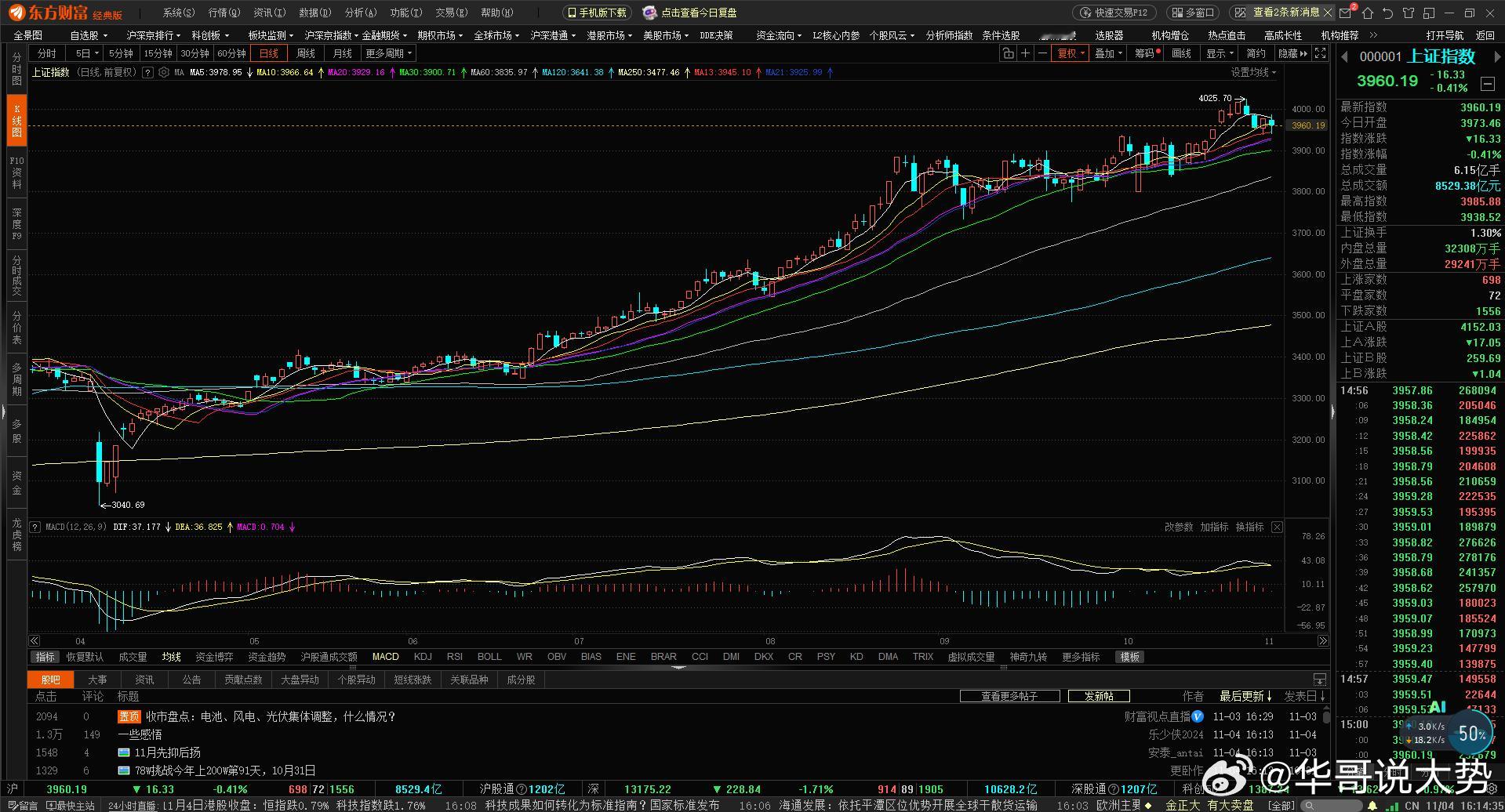Zoom out the K-line chart with minus
The height and width of the screenshot is (812, 1505).
click(1042, 53)
